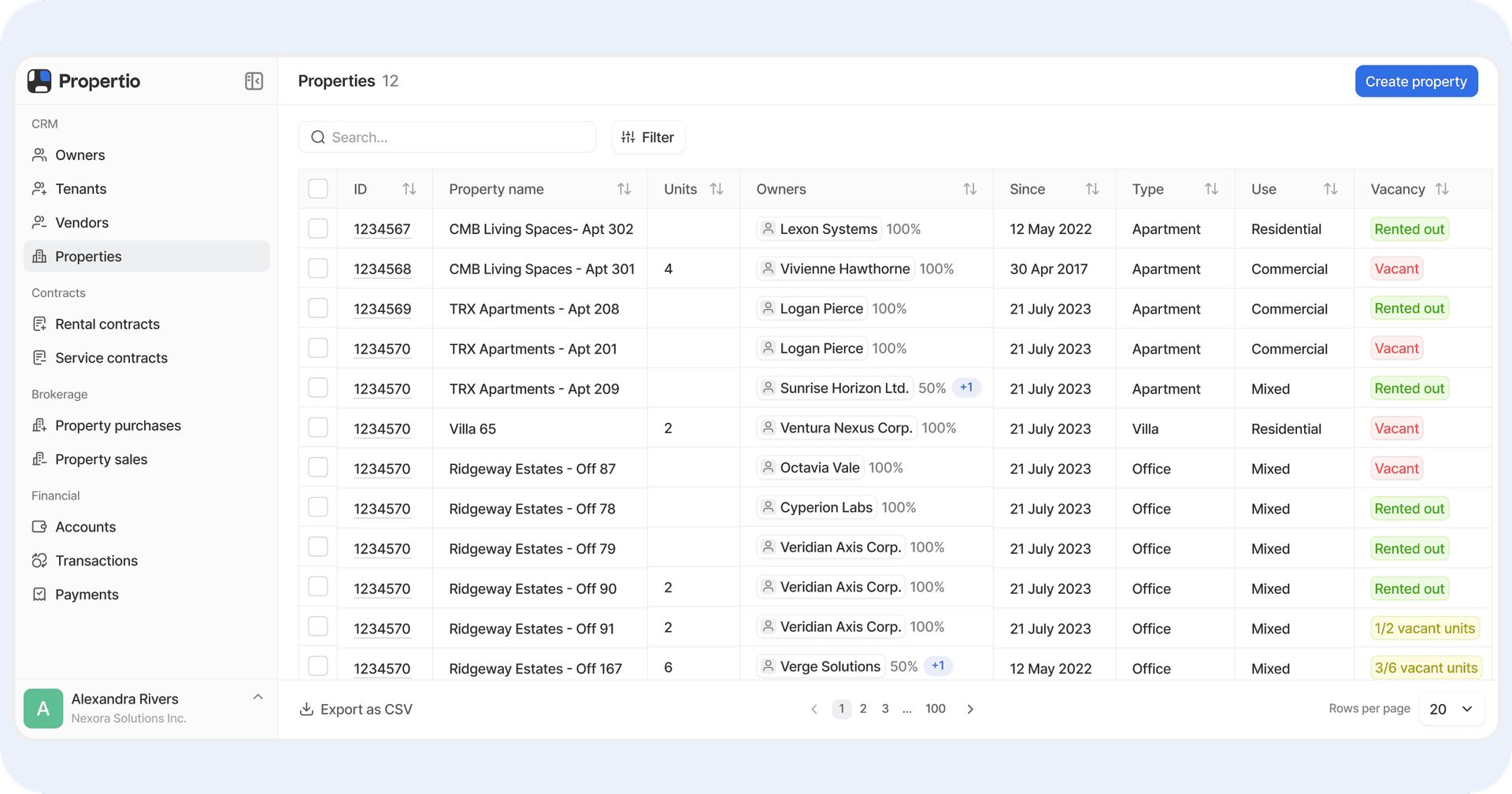Click the Create property button
1512x794 pixels.
click(x=1415, y=81)
